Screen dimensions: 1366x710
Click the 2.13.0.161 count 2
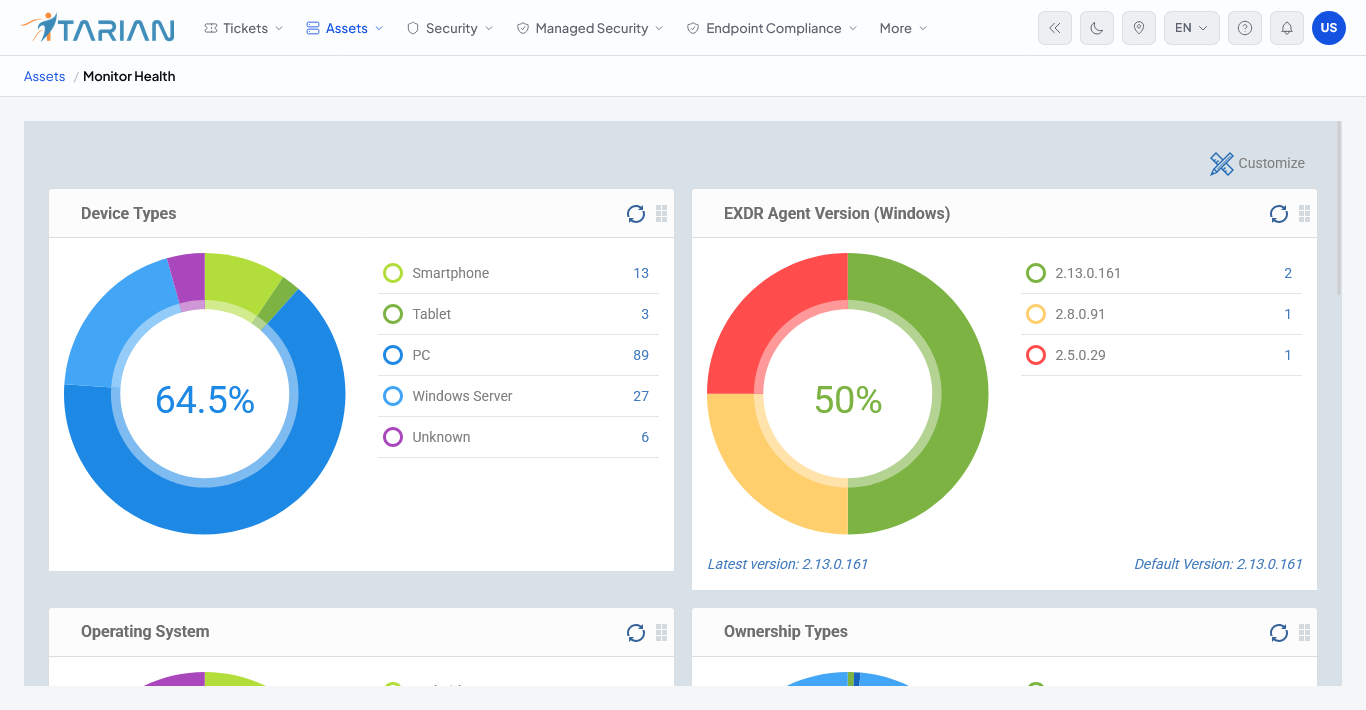coord(1288,273)
